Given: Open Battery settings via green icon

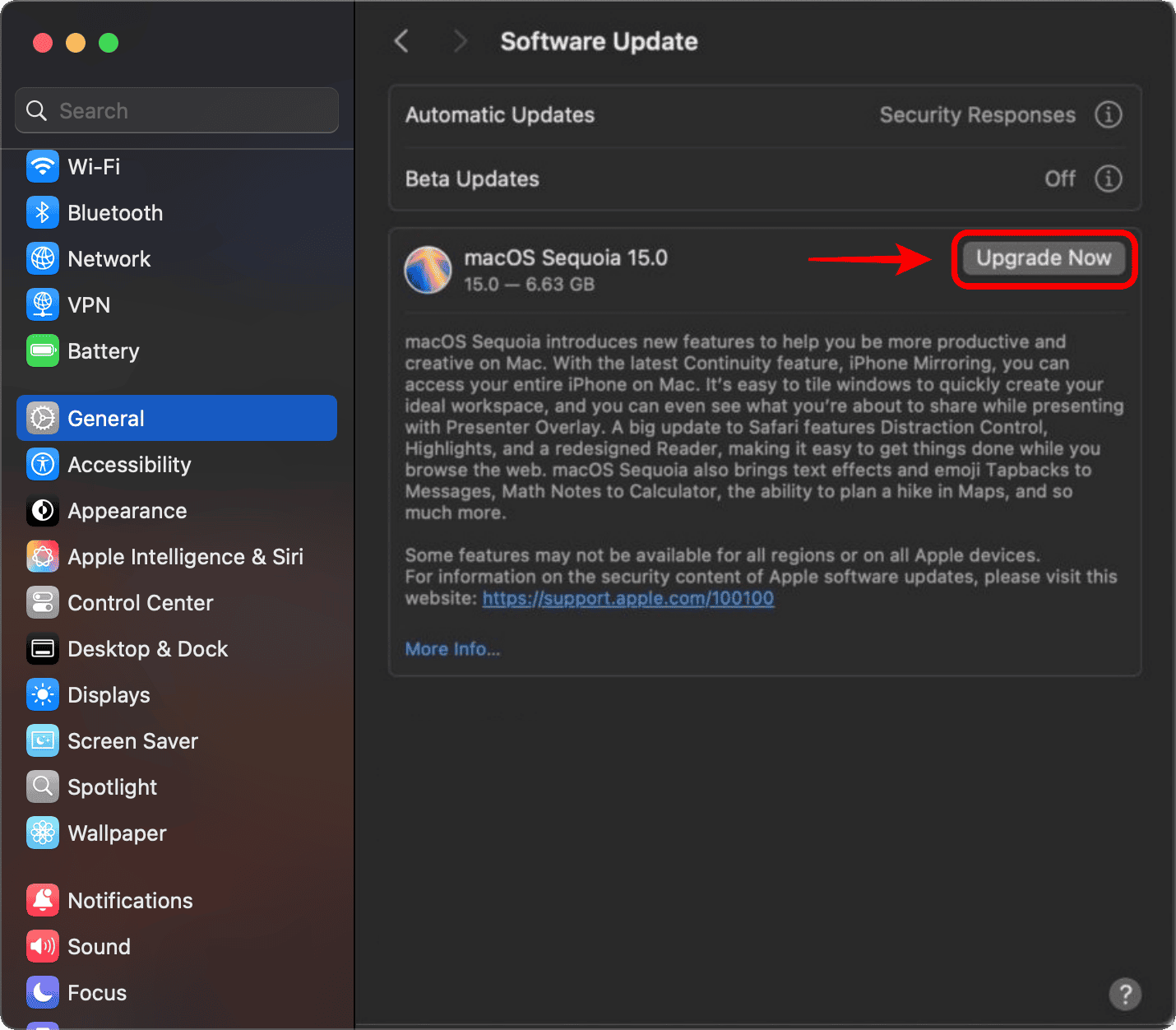Looking at the screenshot, I should pyautogui.click(x=43, y=351).
